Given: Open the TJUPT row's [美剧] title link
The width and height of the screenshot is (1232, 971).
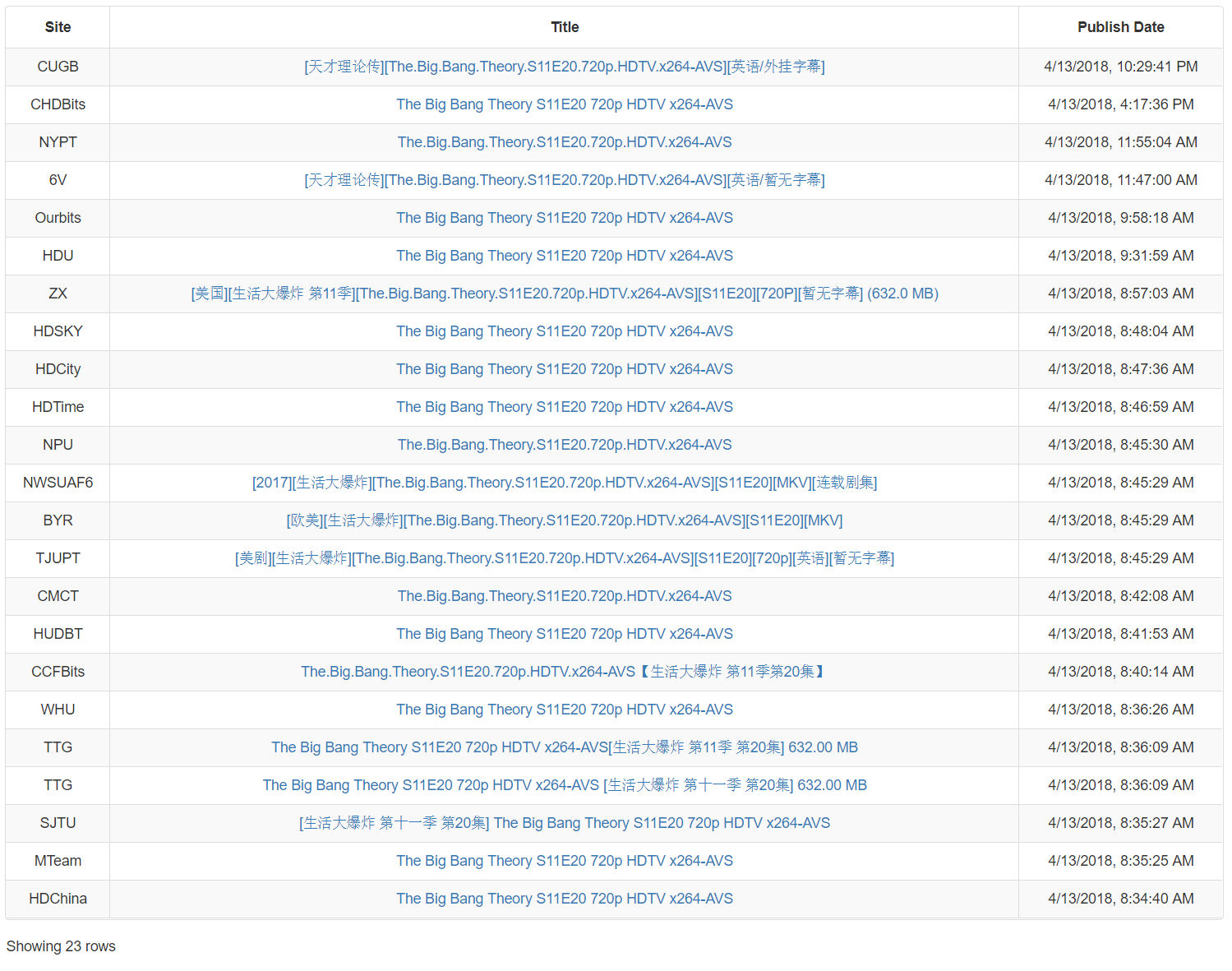Looking at the screenshot, I should tap(565, 558).
